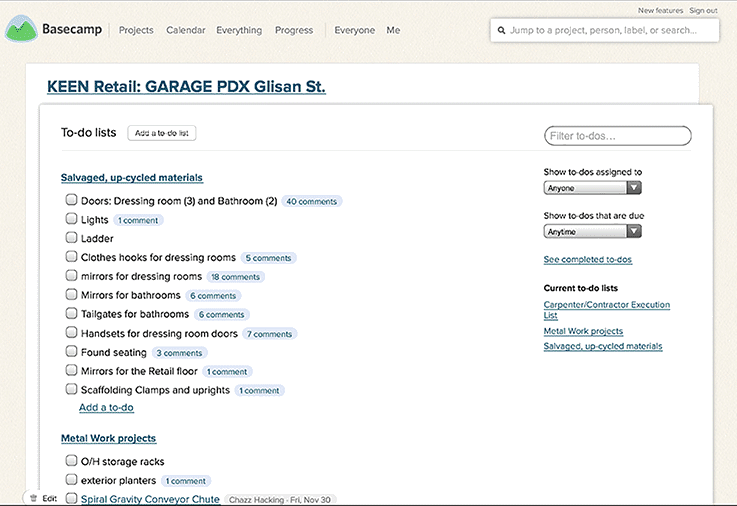737x506 pixels.
Task: Click the Add a to-do link
Action: tap(106, 407)
